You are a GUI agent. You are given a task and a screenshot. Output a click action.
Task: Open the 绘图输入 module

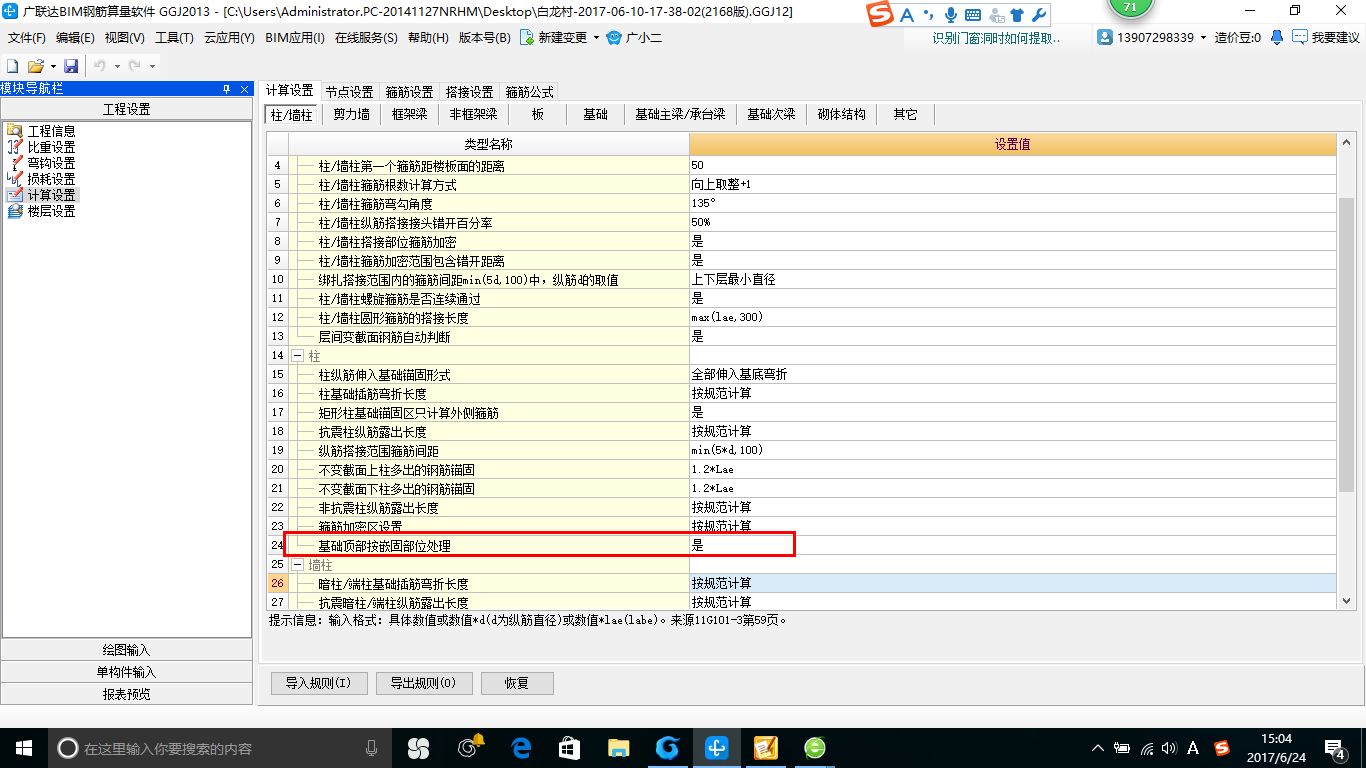(x=127, y=650)
